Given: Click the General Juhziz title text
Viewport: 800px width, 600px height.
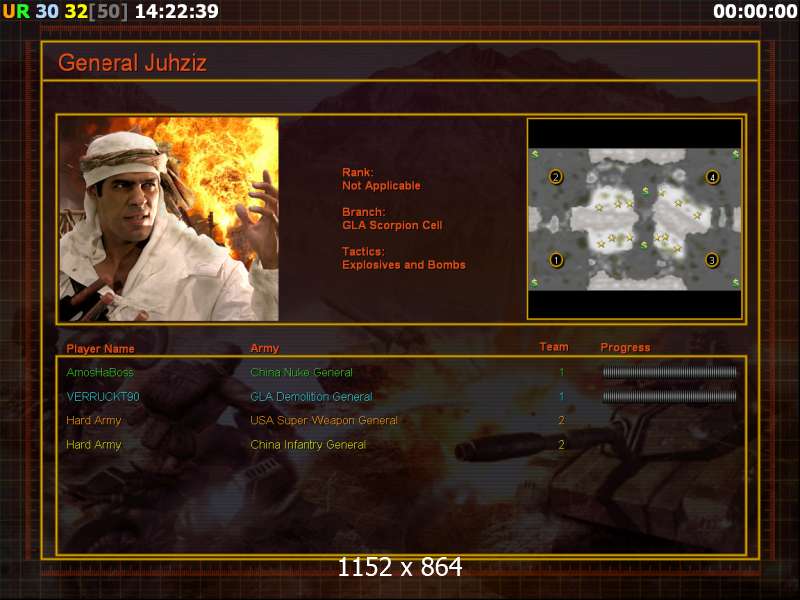Looking at the screenshot, I should tap(132, 63).
